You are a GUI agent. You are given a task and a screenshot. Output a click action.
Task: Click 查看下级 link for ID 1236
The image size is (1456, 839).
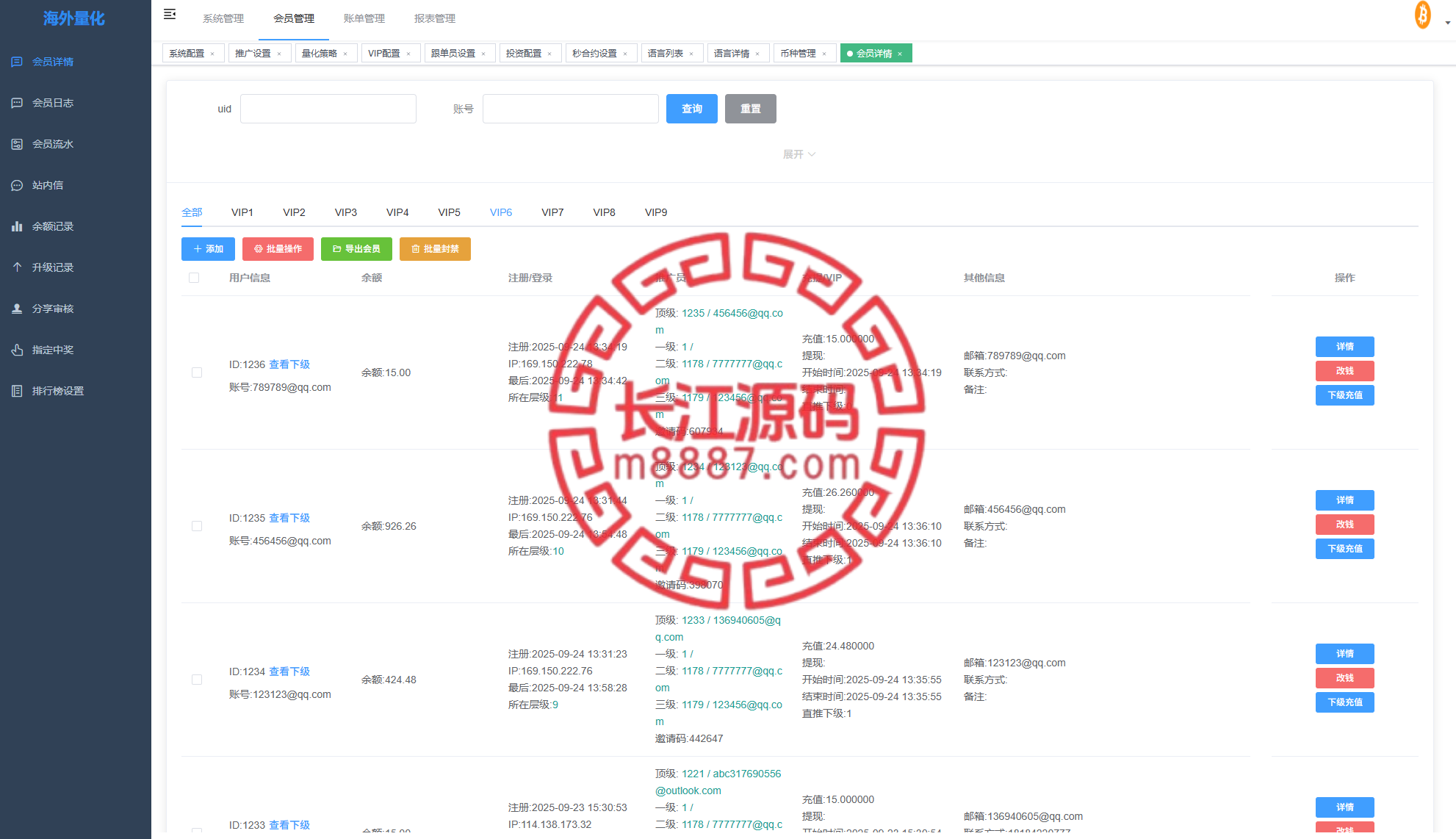tap(289, 364)
